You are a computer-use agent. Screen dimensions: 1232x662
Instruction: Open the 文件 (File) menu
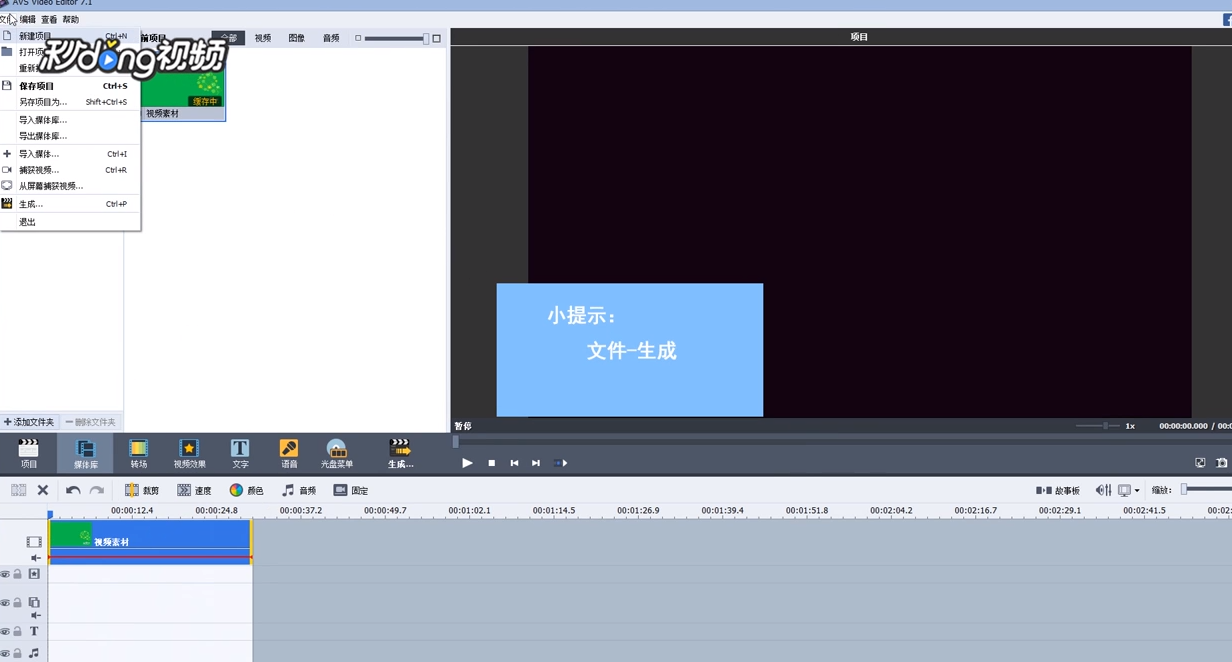[8, 18]
